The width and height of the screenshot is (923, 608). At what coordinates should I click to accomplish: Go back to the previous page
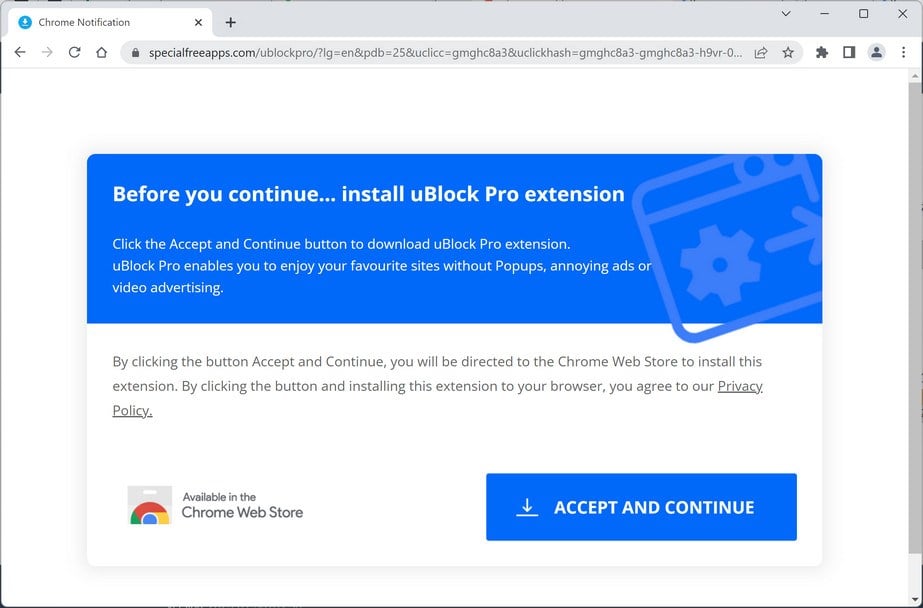click(20, 52)
